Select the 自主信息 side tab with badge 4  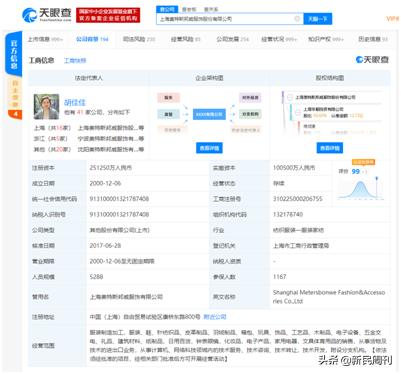coord(15,98)
